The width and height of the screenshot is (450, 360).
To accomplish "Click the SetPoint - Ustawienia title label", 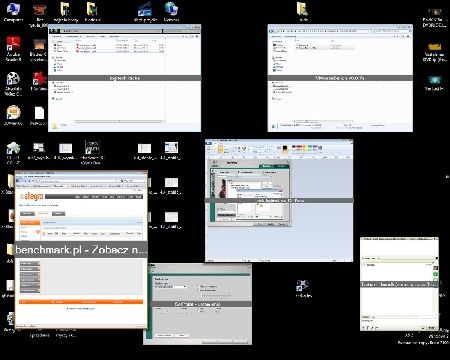I will [x=197, y=304].
